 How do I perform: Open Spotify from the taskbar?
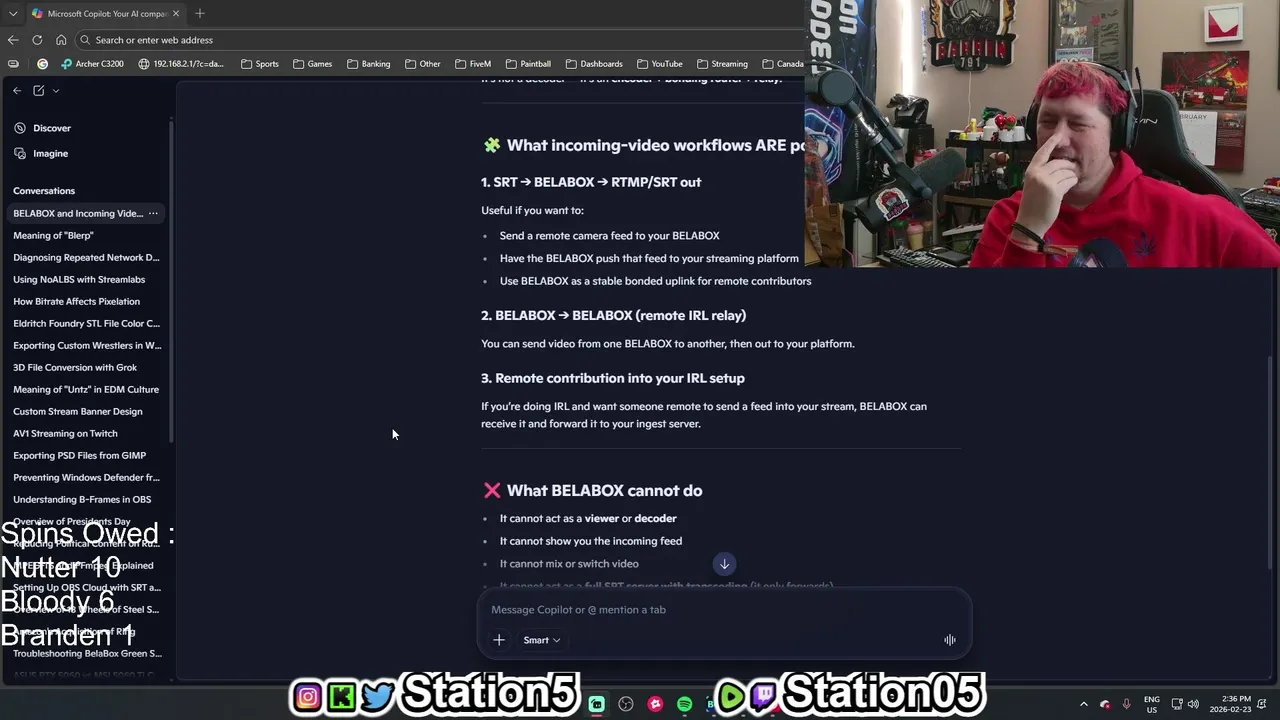(x=684, y=704)
